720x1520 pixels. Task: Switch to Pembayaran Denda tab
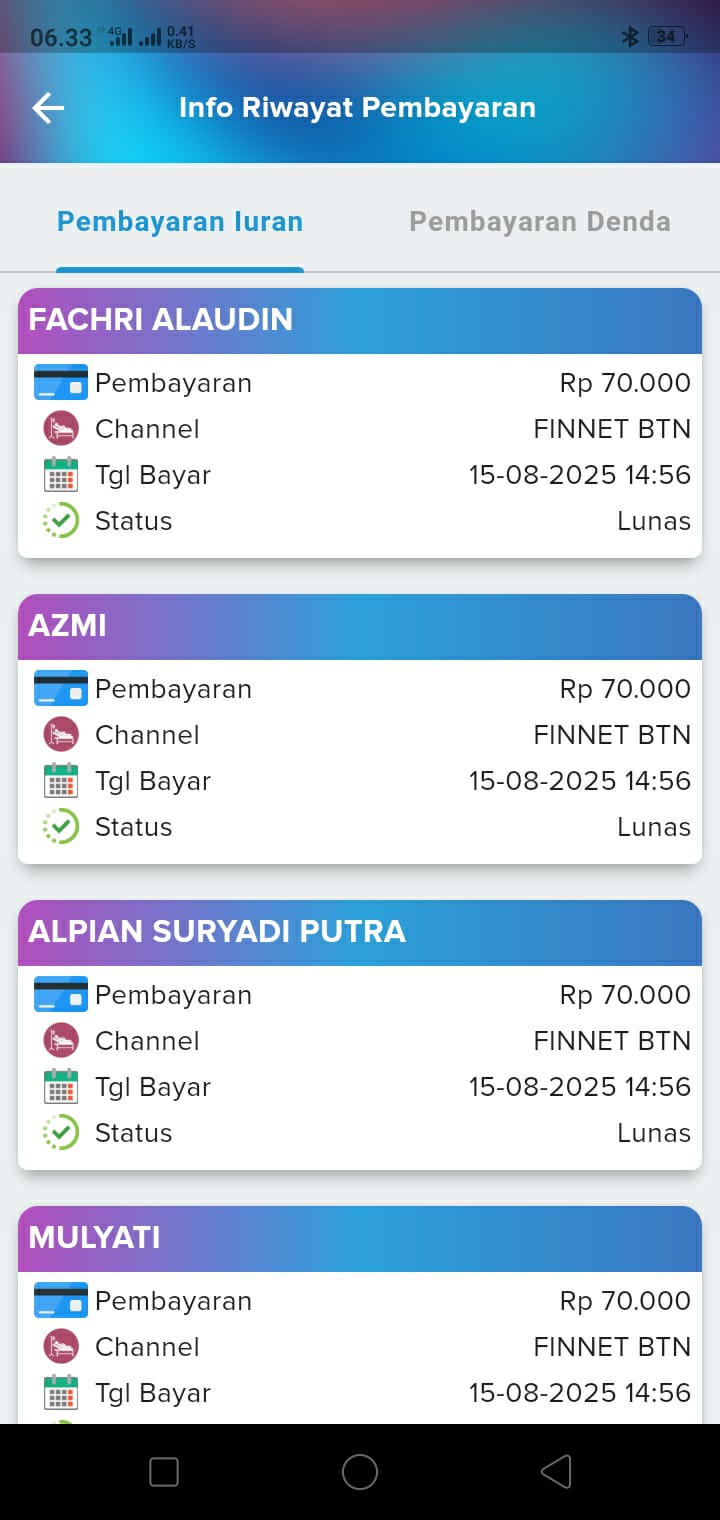540,222
